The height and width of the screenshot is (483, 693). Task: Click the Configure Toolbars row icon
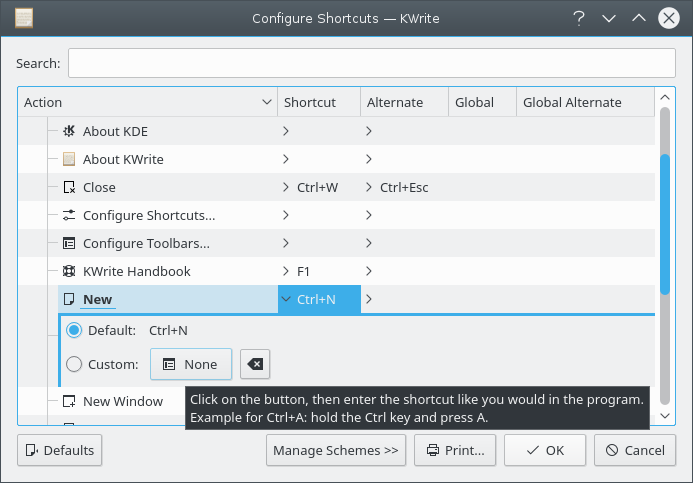click(x=69, y=243)
